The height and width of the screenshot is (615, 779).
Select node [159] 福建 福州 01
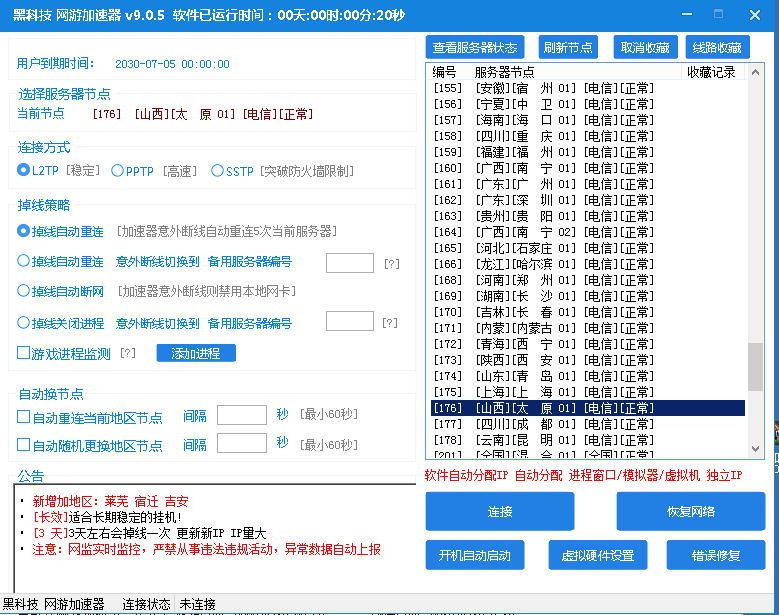click(x=588, y=152)
